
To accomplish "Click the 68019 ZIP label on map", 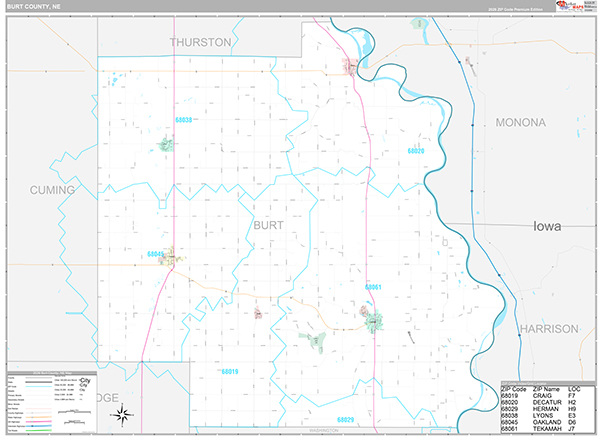I will (x=229, y=372).
